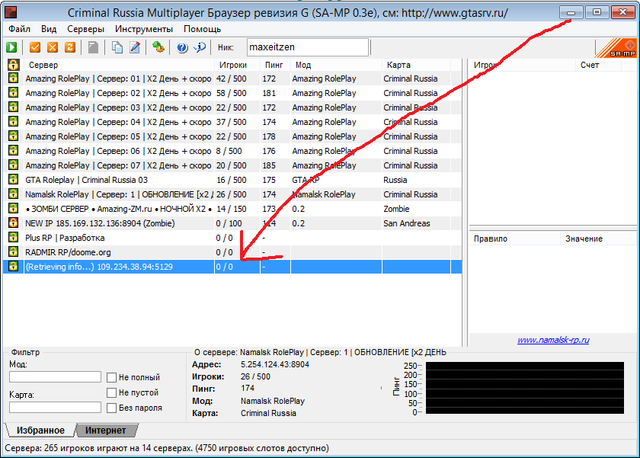Click the Правило column header
The height and width of the screenshot is (458, 640).
tap(515, 239)
